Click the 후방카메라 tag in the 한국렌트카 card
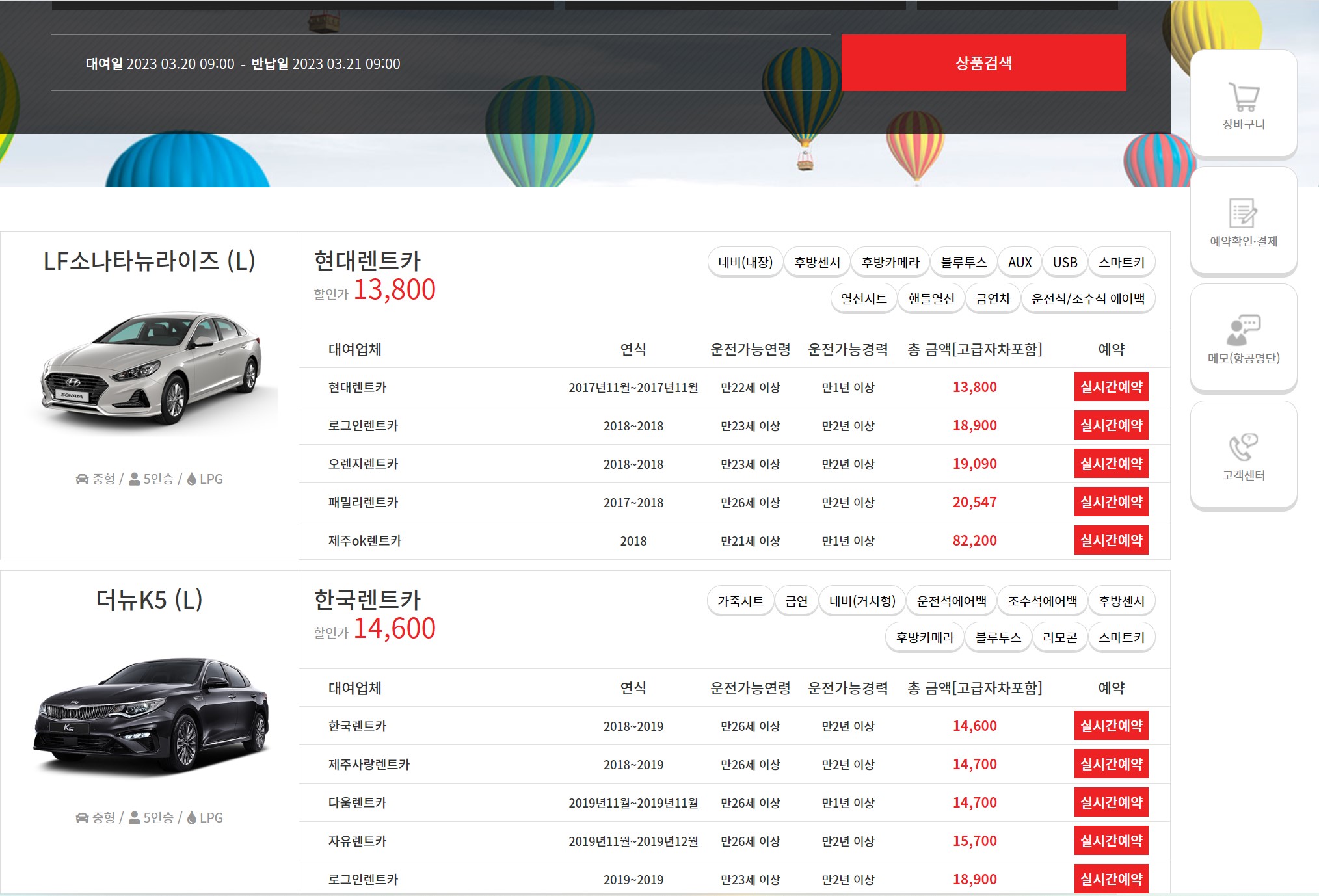Viewport: 1319px width, 896px height. coord(924,637)
